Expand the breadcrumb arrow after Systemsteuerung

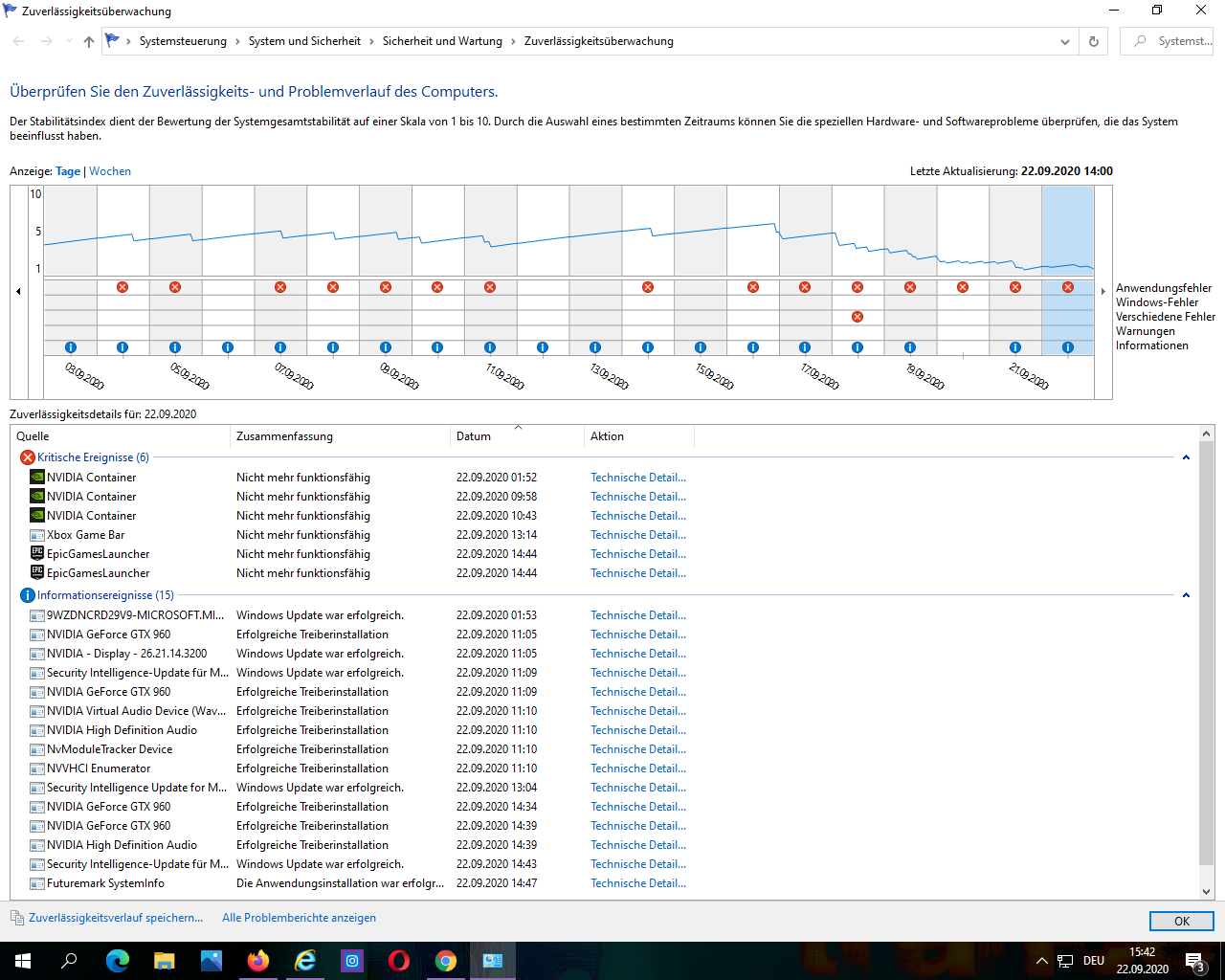238,41
